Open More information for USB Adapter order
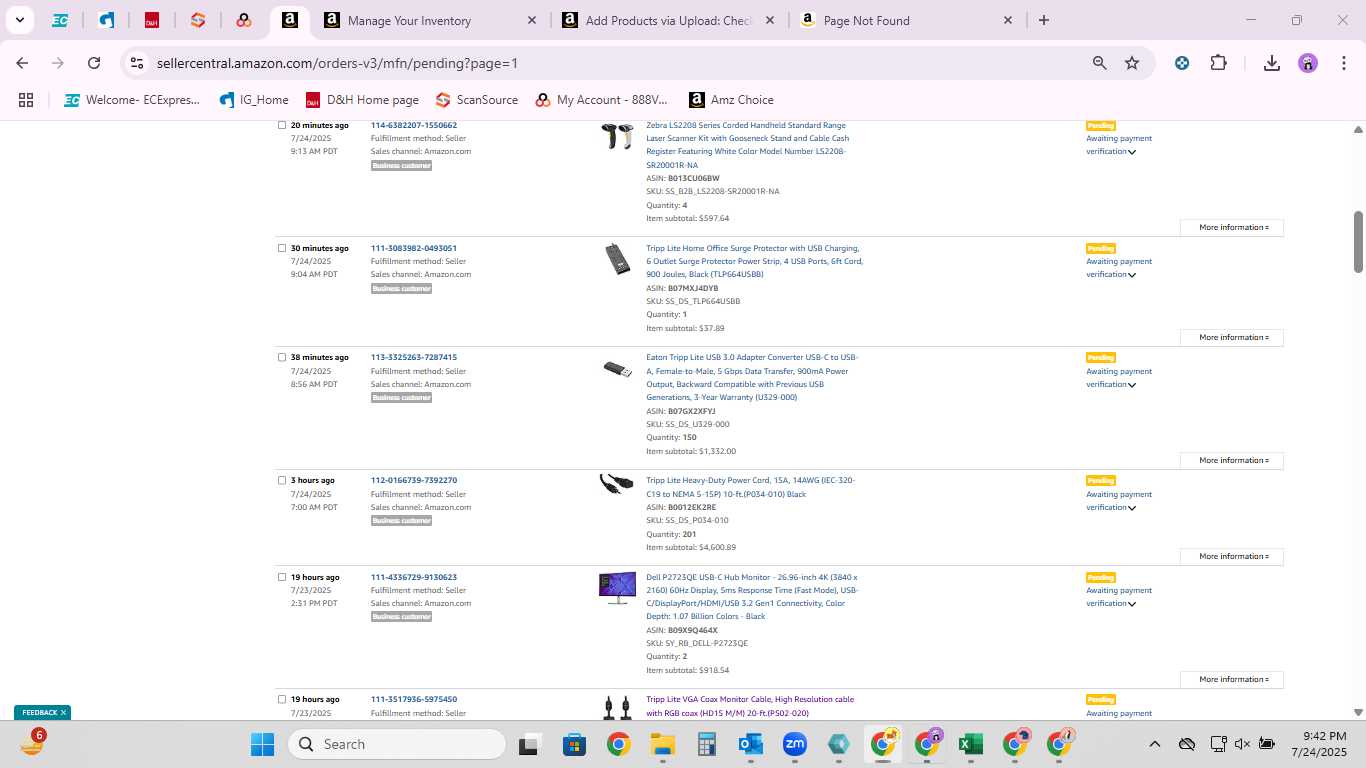 click(x=1232, y=460)
